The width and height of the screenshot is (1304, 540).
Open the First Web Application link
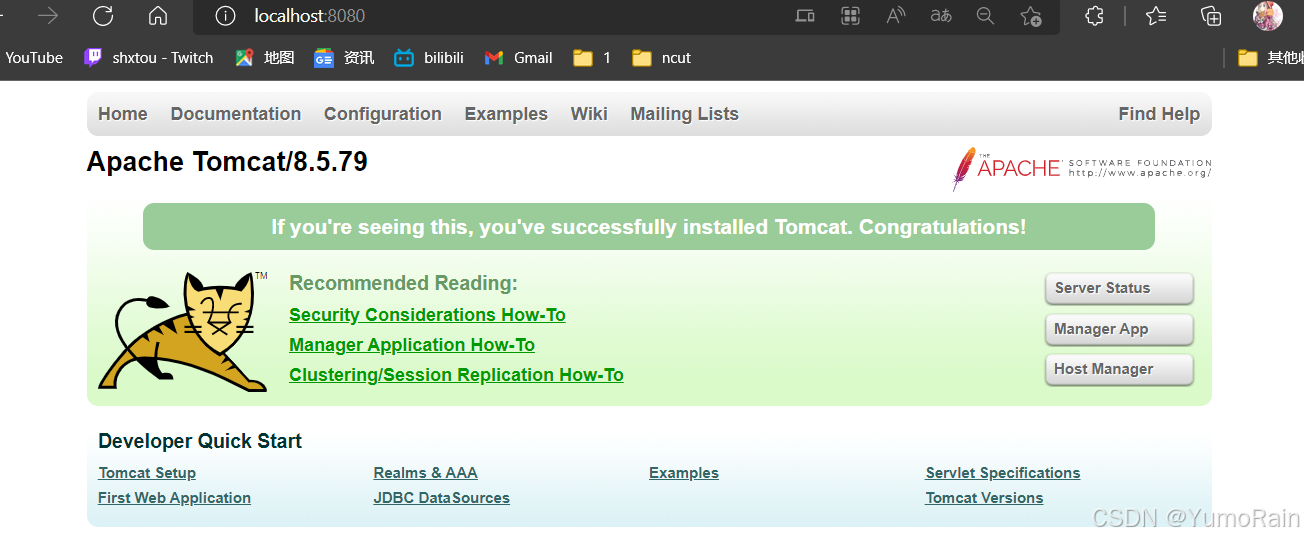(x=174, y=498)
